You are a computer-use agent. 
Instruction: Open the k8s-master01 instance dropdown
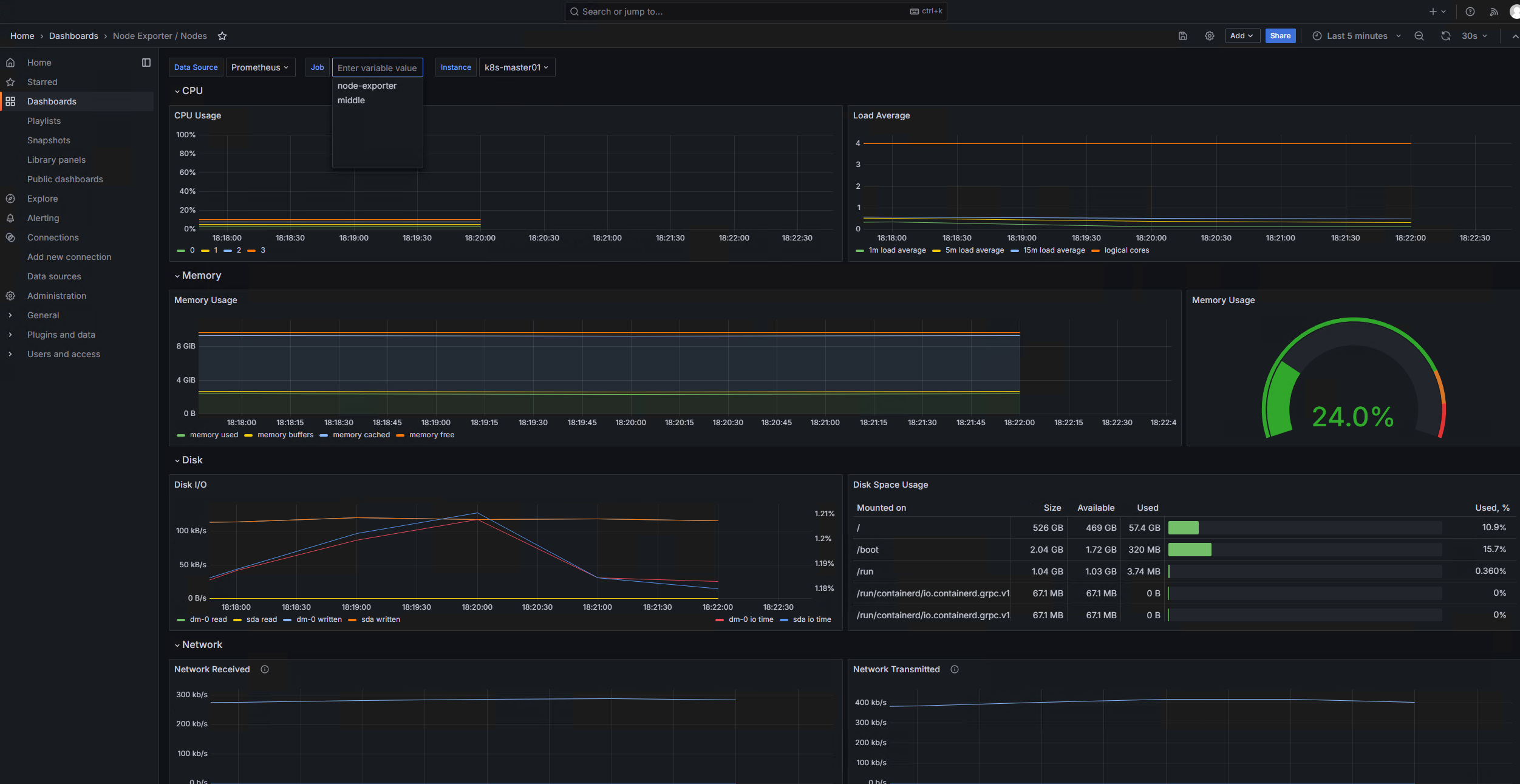click(516, 67)
